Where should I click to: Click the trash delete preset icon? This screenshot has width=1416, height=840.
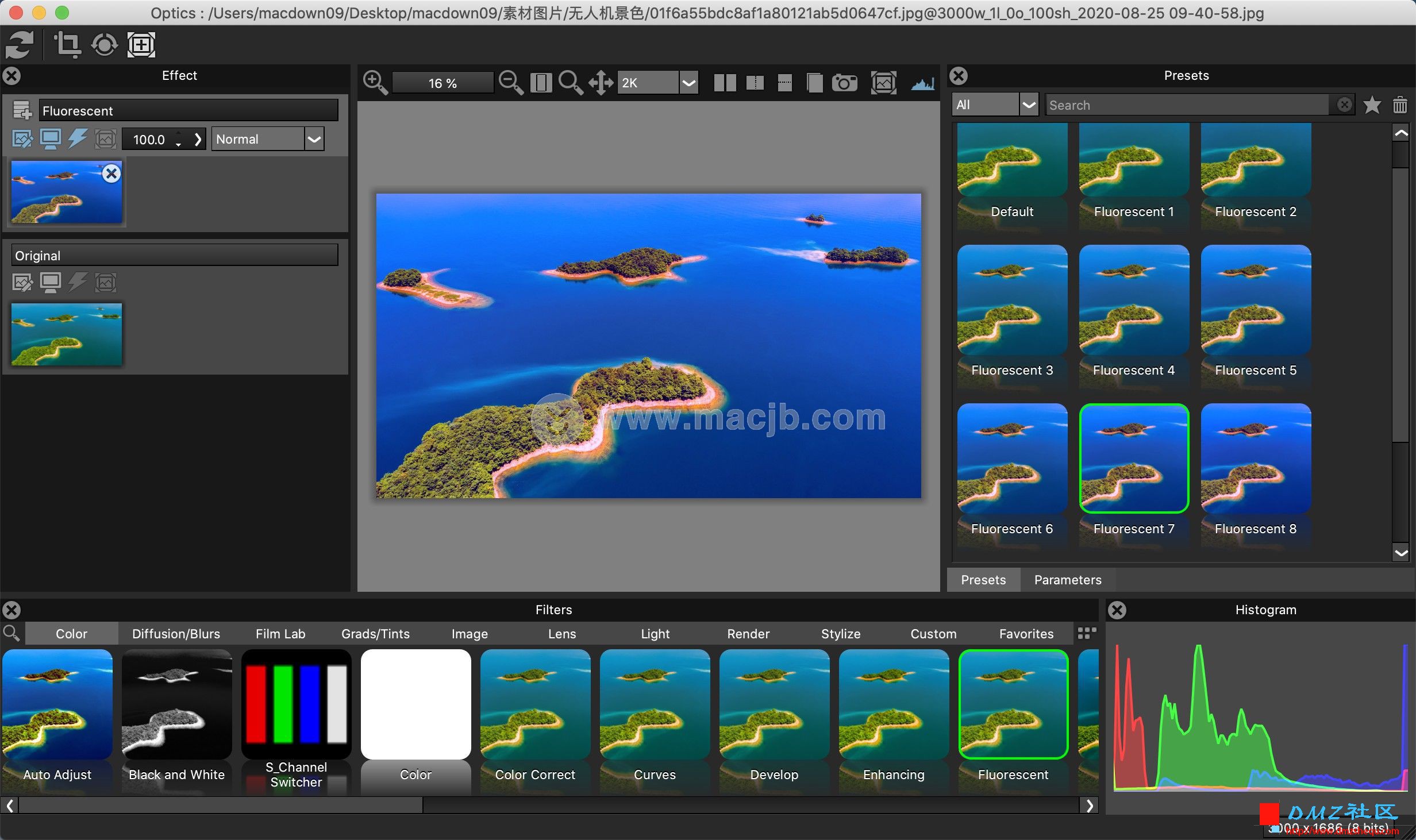[x=1400, y=105]
